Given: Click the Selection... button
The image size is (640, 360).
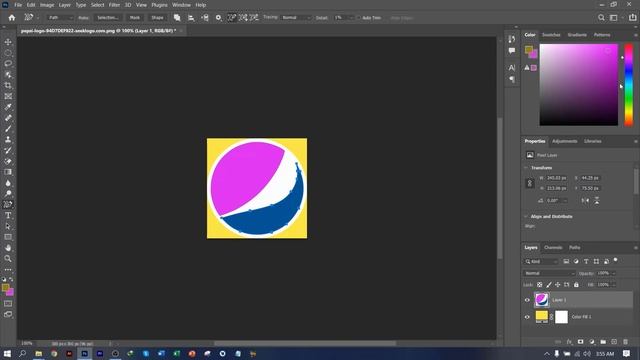Looking at the screenshot, I should pyautogui.click(x=108, y=18).
